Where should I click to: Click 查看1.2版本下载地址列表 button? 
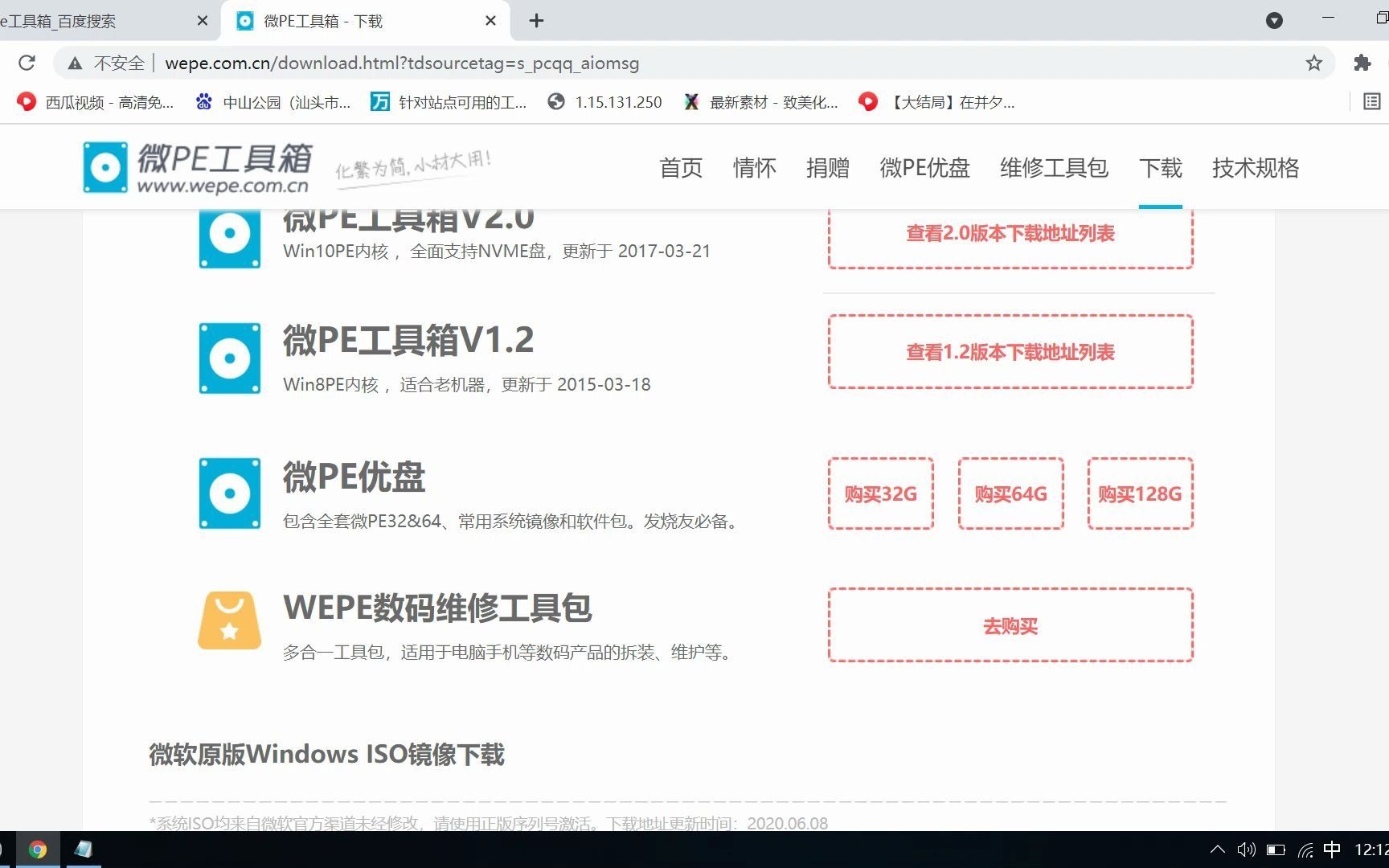tap(1010, 352)
